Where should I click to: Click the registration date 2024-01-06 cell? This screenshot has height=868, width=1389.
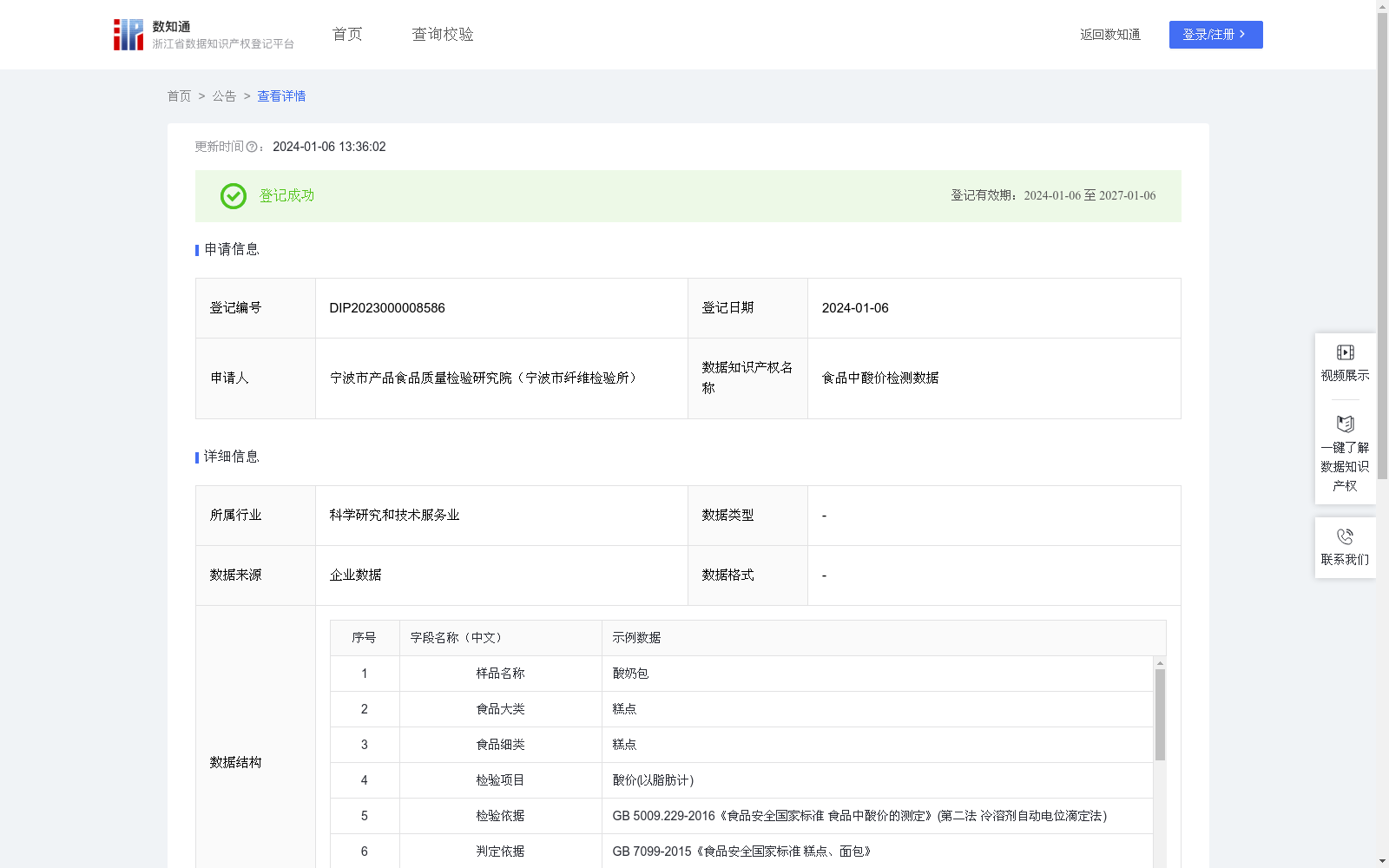pyautogui.click(x=994, y=308)
